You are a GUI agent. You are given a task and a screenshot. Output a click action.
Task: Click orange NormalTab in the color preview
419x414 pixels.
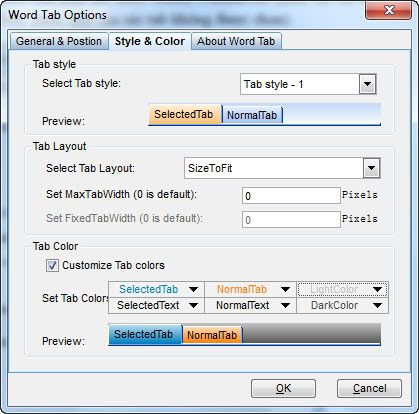[x=212, y=335]
